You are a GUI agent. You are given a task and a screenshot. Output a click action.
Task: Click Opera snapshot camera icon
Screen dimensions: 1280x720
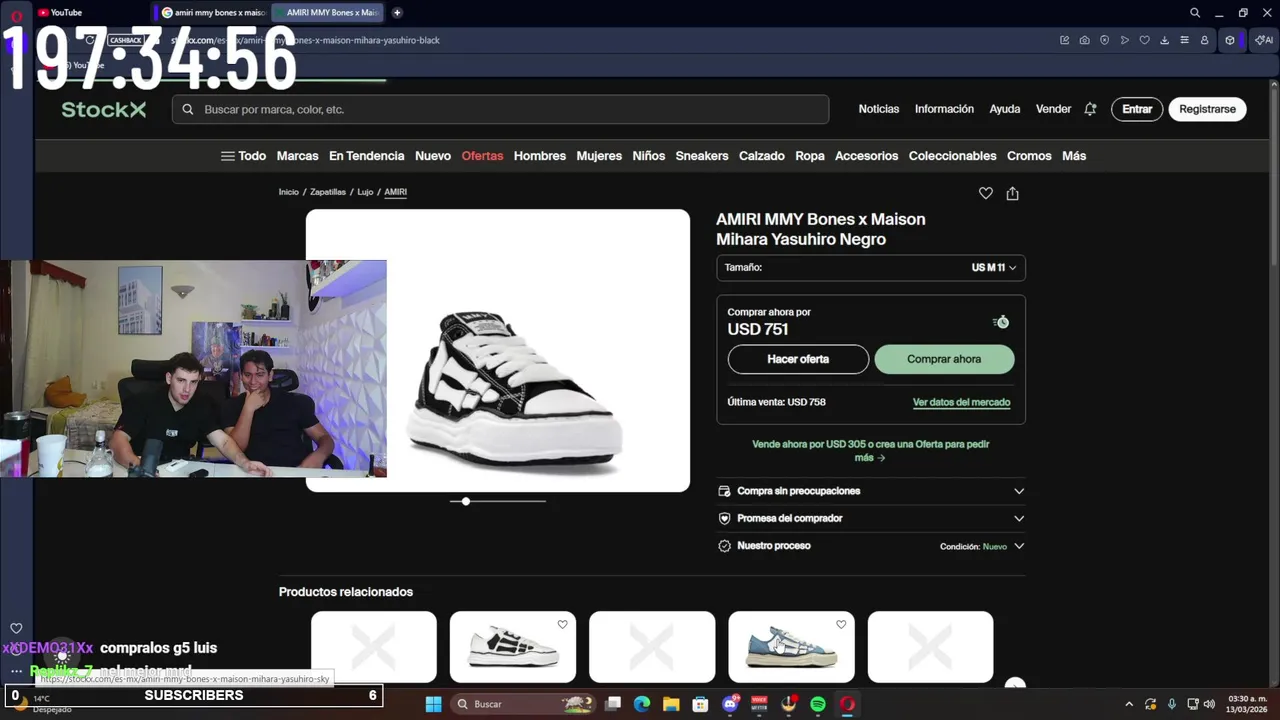point(1085,40)
